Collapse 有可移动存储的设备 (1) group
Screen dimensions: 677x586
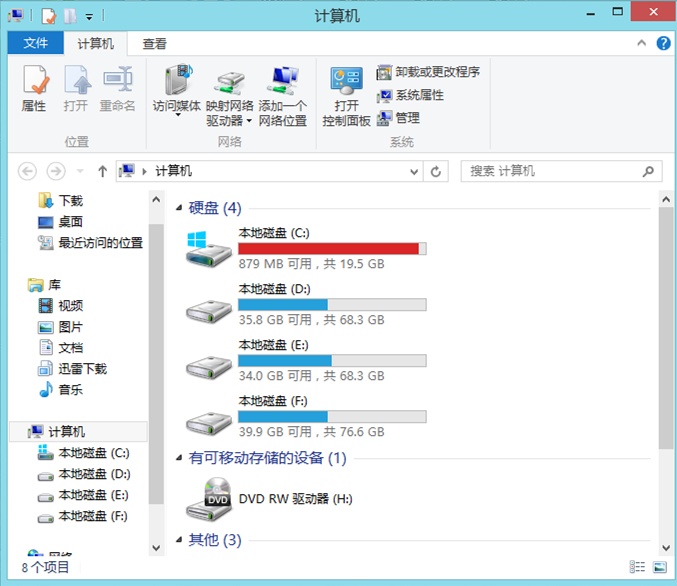pyautogui.click(x=179, y=458)
